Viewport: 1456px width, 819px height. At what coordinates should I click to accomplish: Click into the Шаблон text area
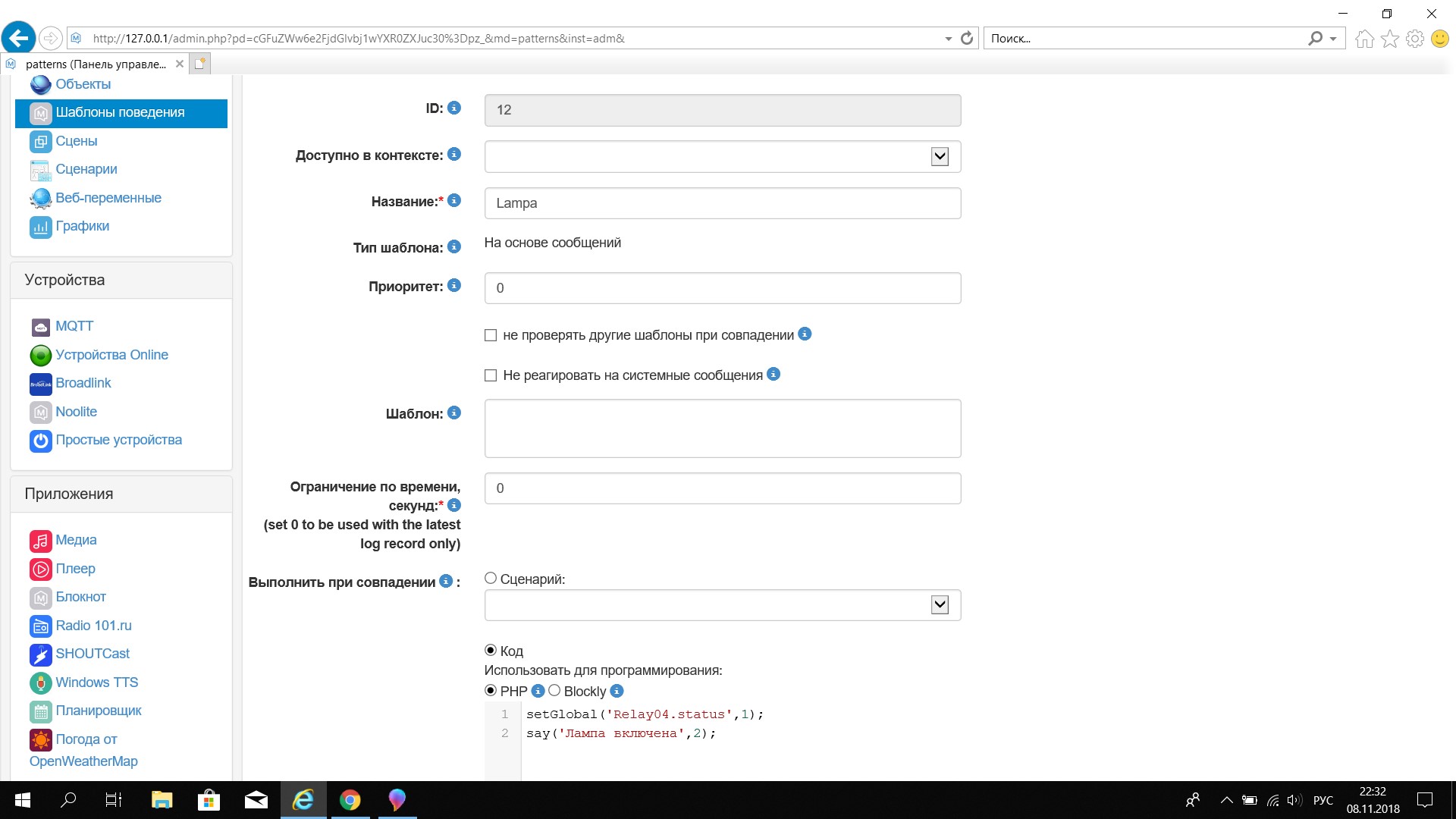pyautogui.click(x=722, y=428)
